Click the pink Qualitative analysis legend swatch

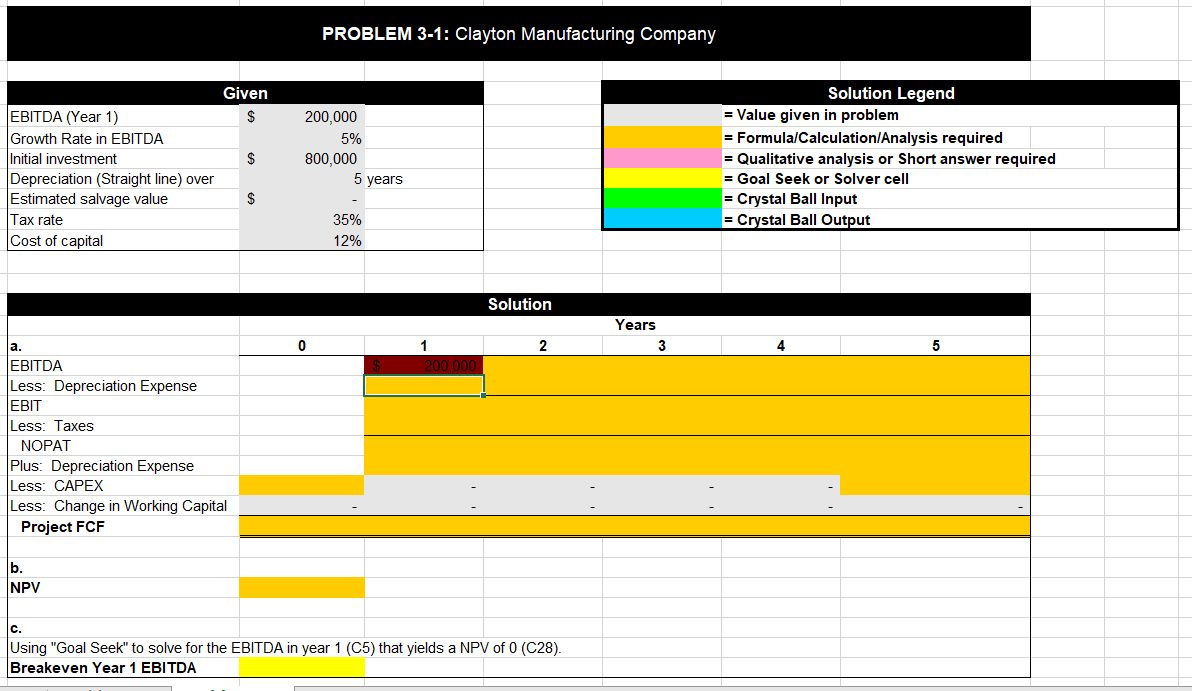(662, 158)
